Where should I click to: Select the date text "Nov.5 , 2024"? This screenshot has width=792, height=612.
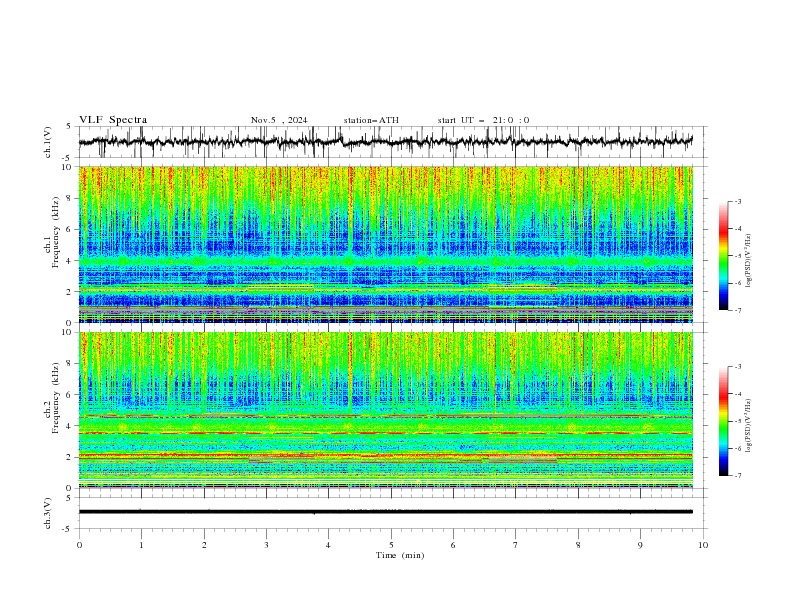(279, 120)
